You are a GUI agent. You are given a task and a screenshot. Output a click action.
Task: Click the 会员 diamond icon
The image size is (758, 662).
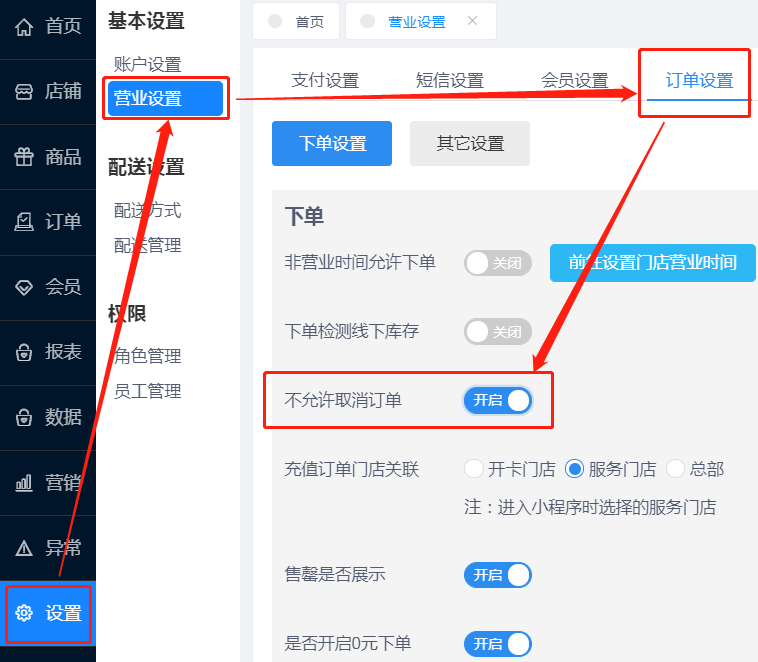pyautogui.click(x=24, y=287)
